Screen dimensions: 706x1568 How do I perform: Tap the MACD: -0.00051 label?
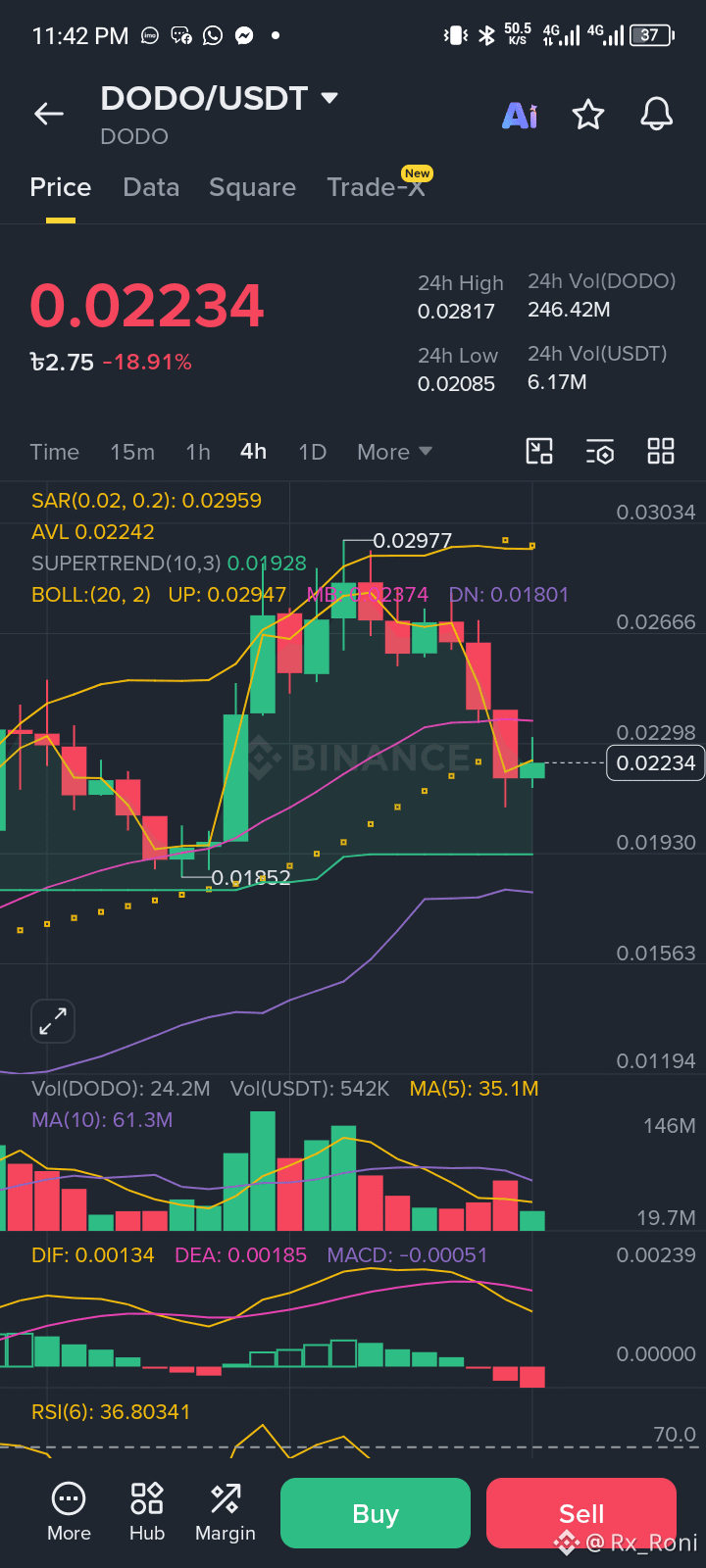[x=407, y=1255]
